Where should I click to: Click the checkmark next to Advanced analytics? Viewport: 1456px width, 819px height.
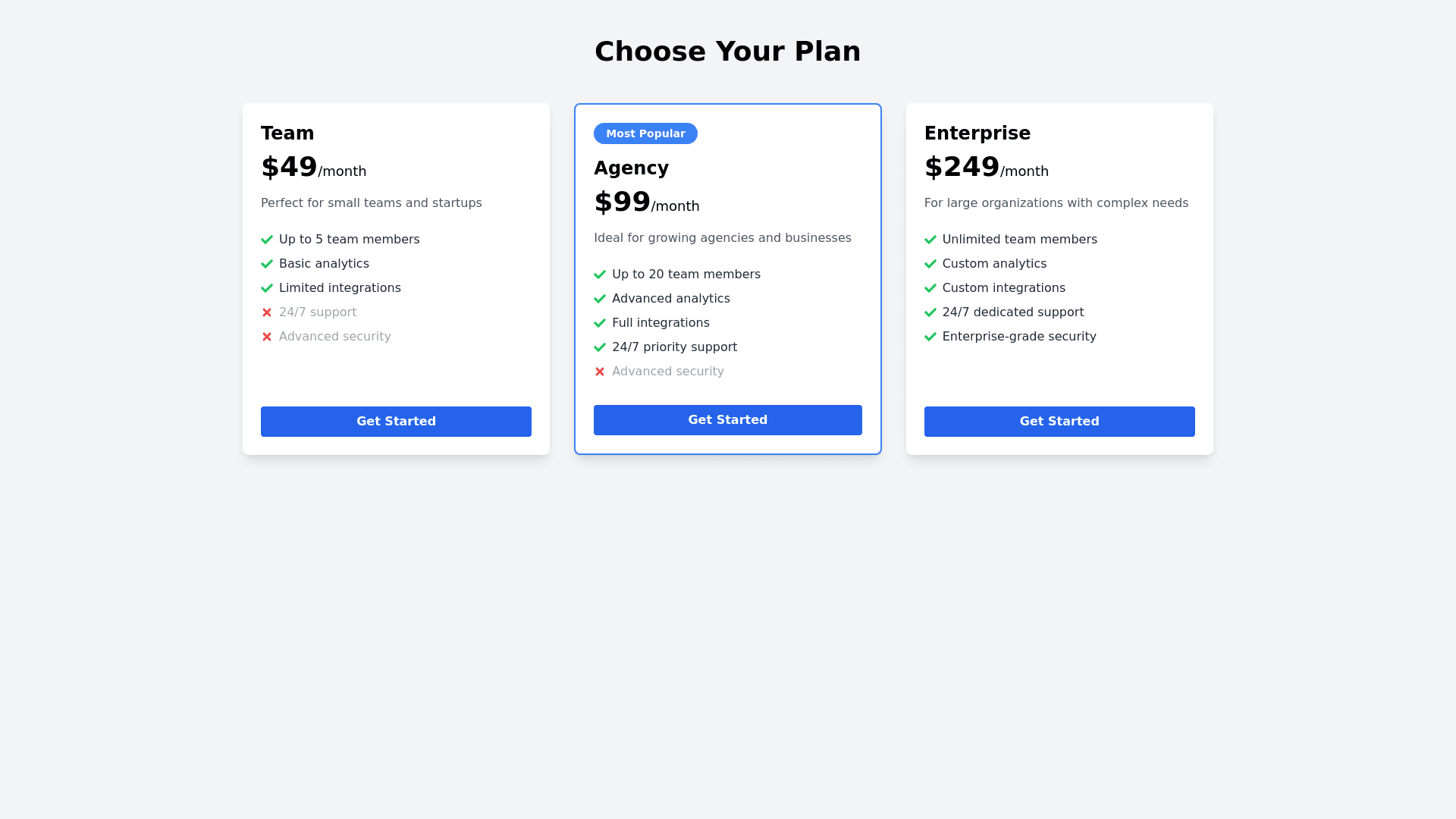tap(600, 299)
